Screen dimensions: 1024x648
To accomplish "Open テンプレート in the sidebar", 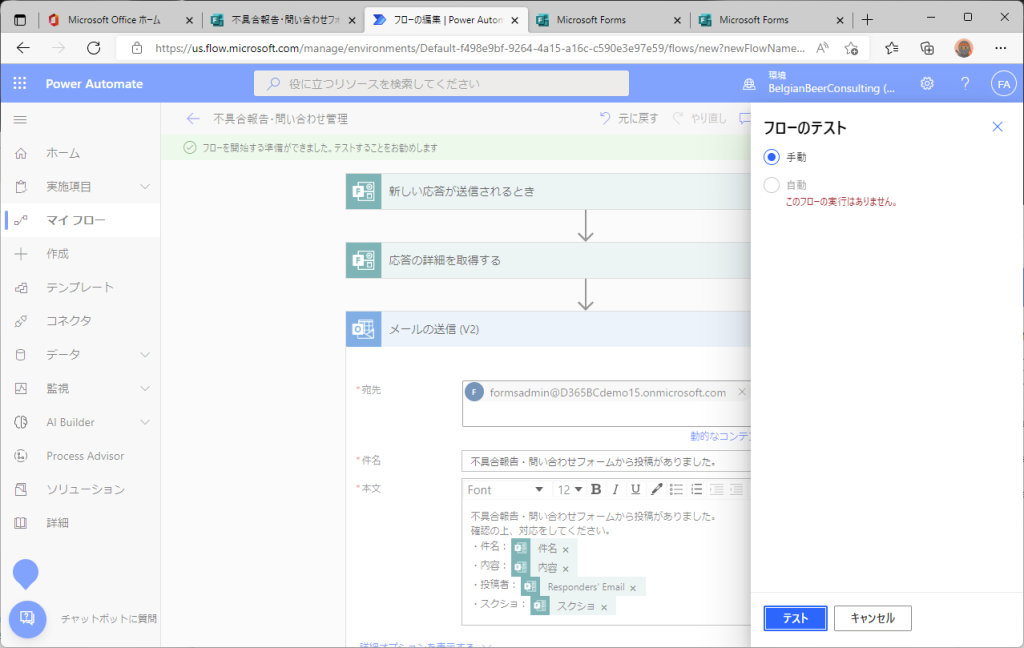I will (80, 287).
